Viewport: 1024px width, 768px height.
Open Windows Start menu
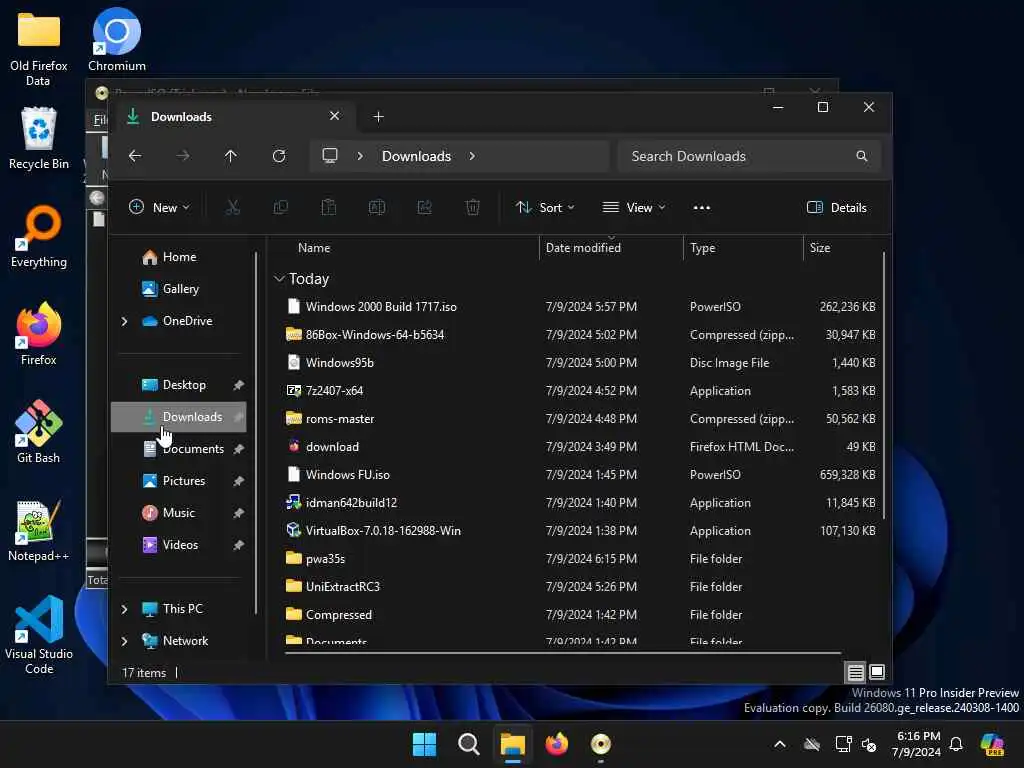424,744
